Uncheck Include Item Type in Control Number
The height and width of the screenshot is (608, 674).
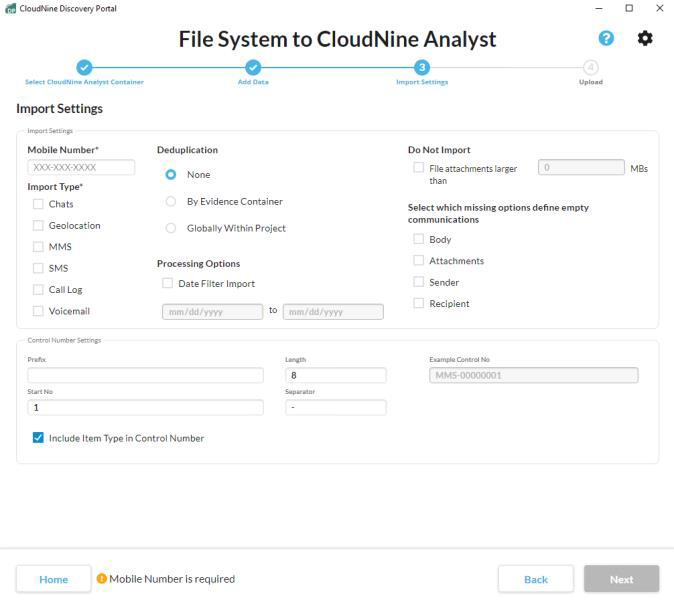[38, 438]
